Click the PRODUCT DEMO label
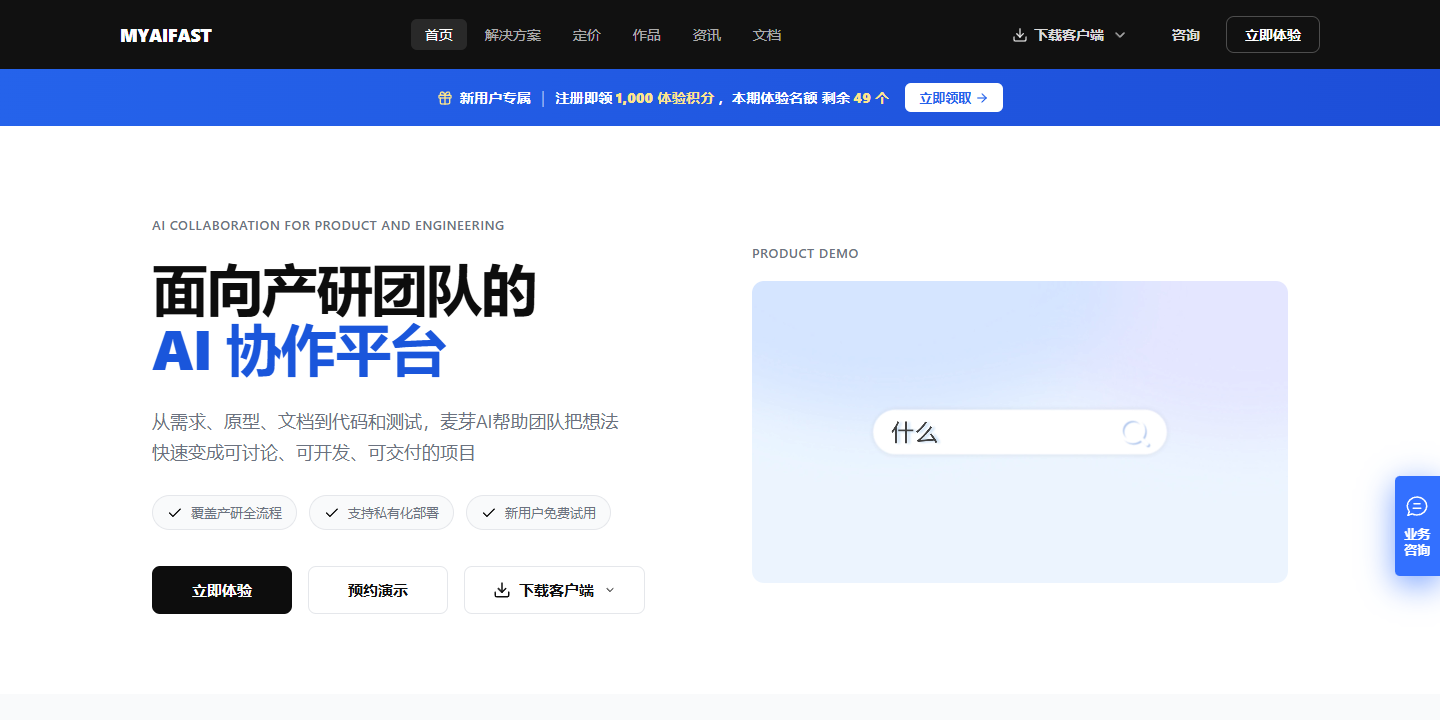This screenshot has height=720, width=1440. tap(805, 254)
